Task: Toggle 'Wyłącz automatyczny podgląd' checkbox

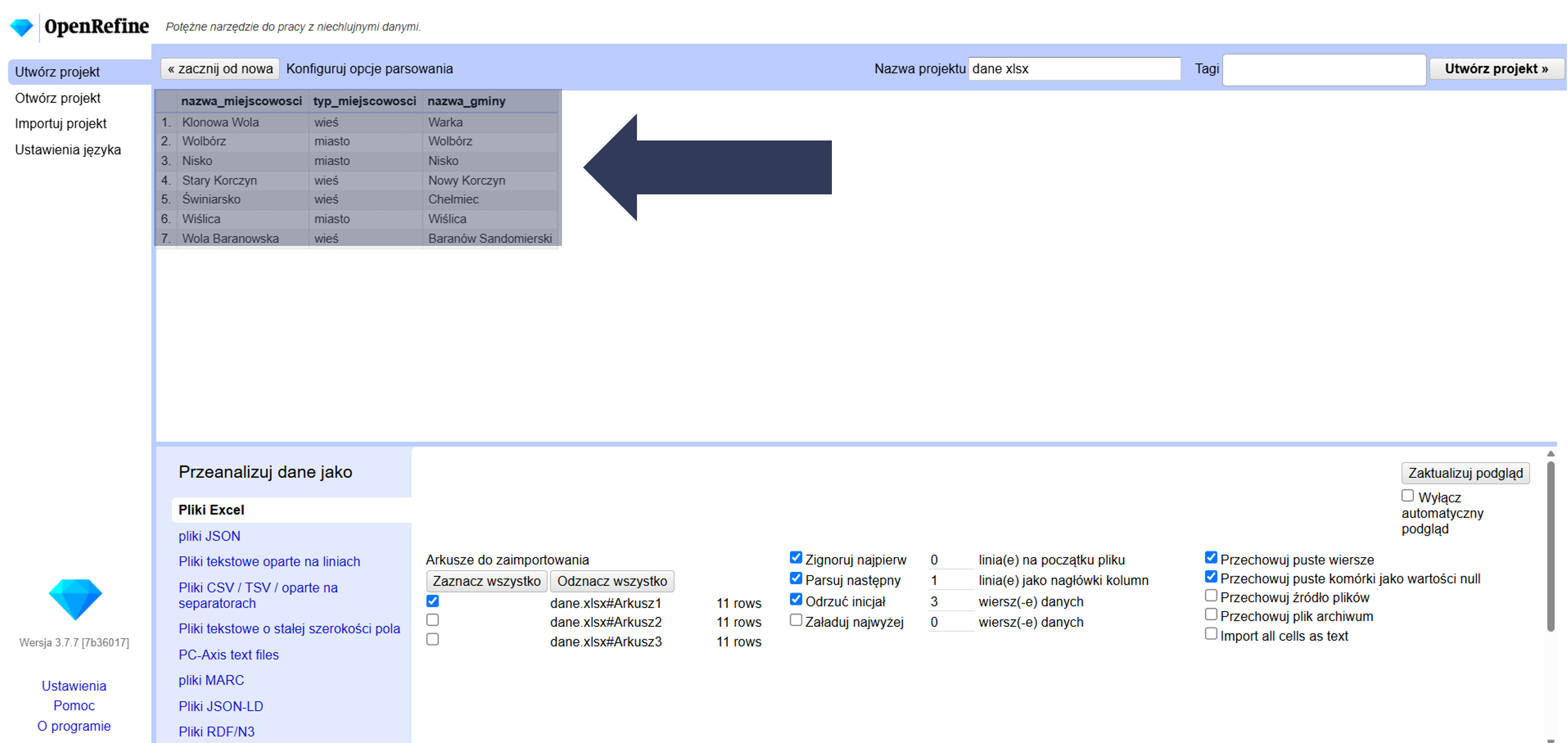Action: pyautogui.click(x=1407, y=496)
